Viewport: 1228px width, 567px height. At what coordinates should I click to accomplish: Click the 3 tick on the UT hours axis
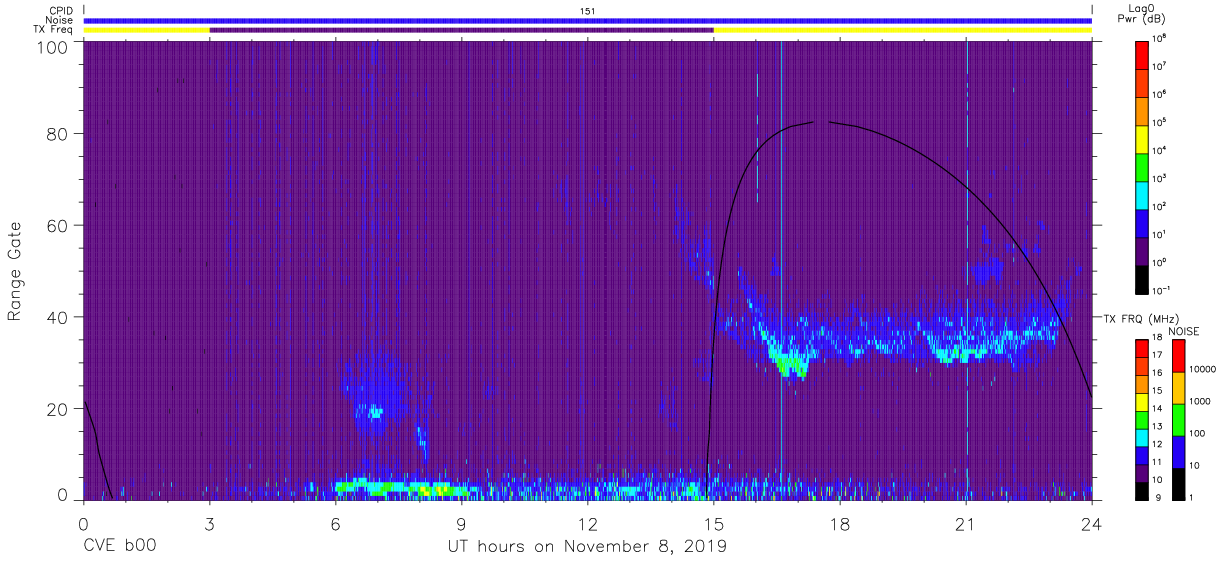click(210, 522)
